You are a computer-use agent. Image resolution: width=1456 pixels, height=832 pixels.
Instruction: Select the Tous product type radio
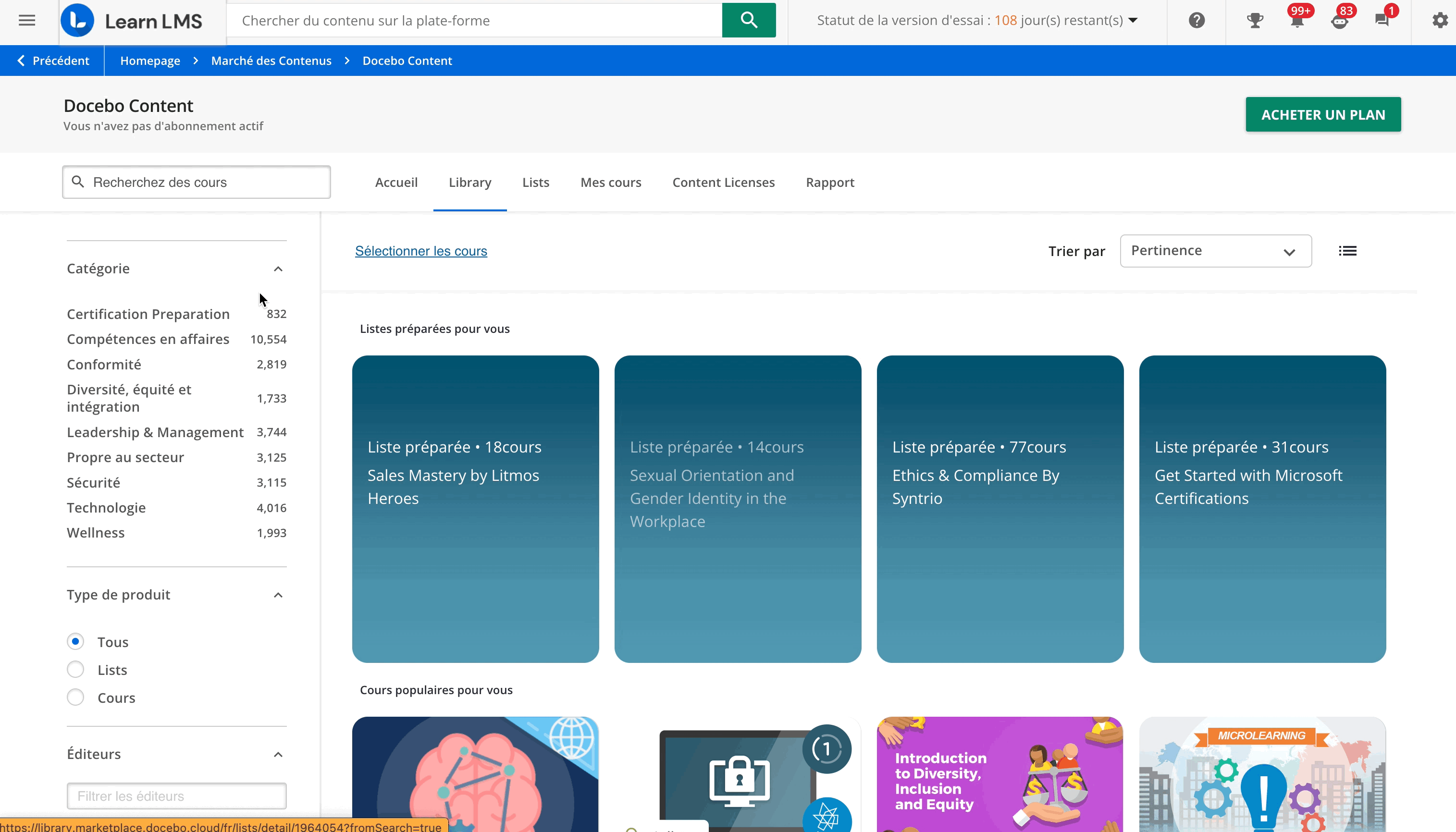[x=75, y=641]
